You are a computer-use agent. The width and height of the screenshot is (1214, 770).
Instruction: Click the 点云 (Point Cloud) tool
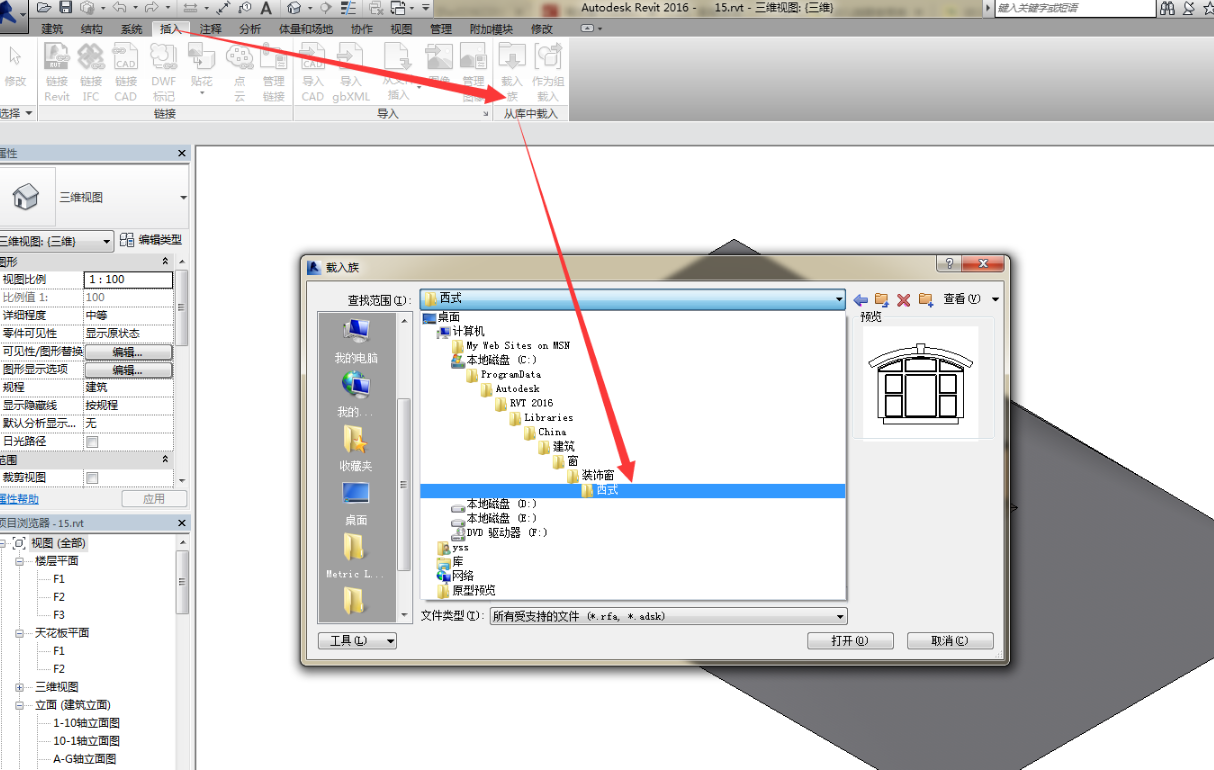(x=240, y=73)
